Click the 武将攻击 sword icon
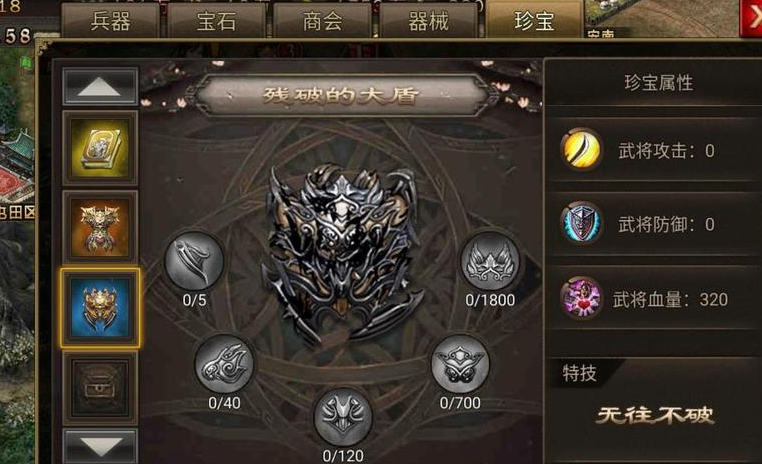 pyautogui.click(x=581, y=149)
